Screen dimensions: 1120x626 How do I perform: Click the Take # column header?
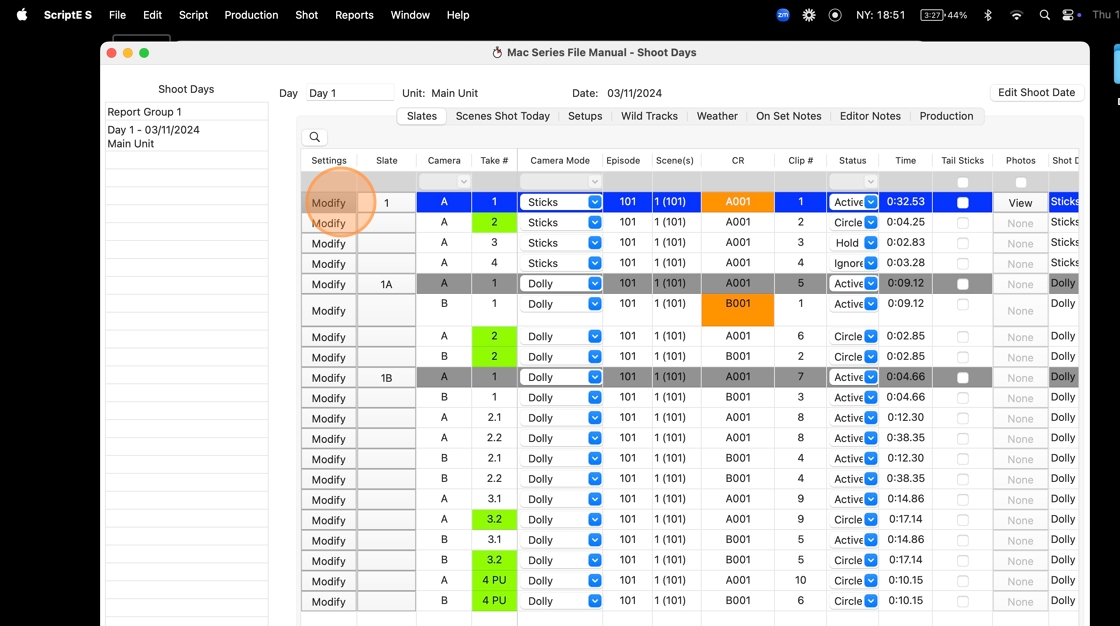point(494,161)
